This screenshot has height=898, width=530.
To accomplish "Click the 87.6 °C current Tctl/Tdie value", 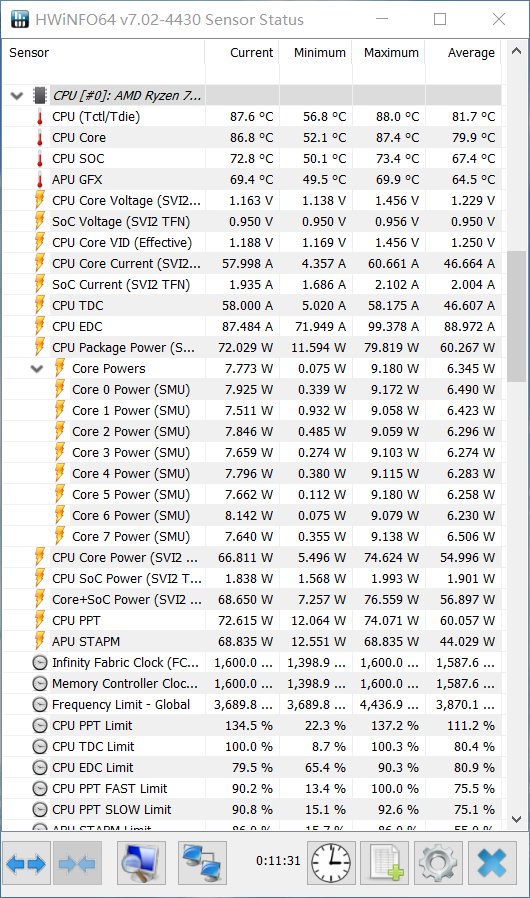I will coord(252,117).
